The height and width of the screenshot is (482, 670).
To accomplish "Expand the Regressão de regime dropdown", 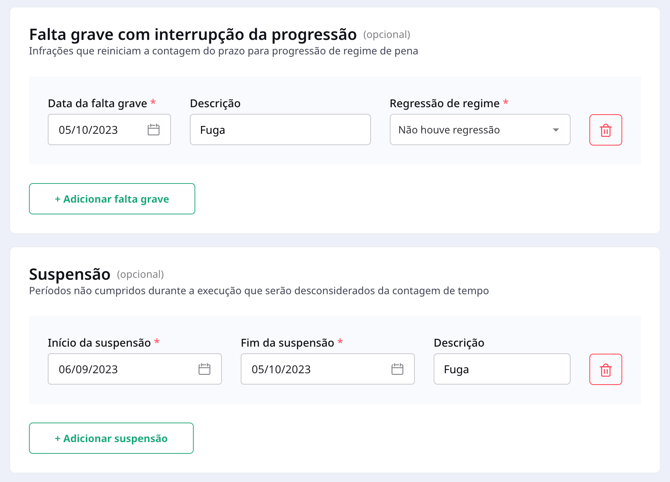I will tap(480, 129).
